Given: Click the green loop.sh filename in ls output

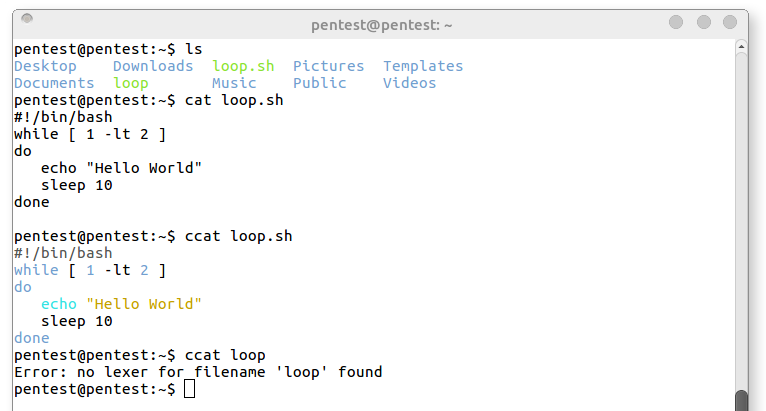Looking at the screenshot, I should pos(243,66).
